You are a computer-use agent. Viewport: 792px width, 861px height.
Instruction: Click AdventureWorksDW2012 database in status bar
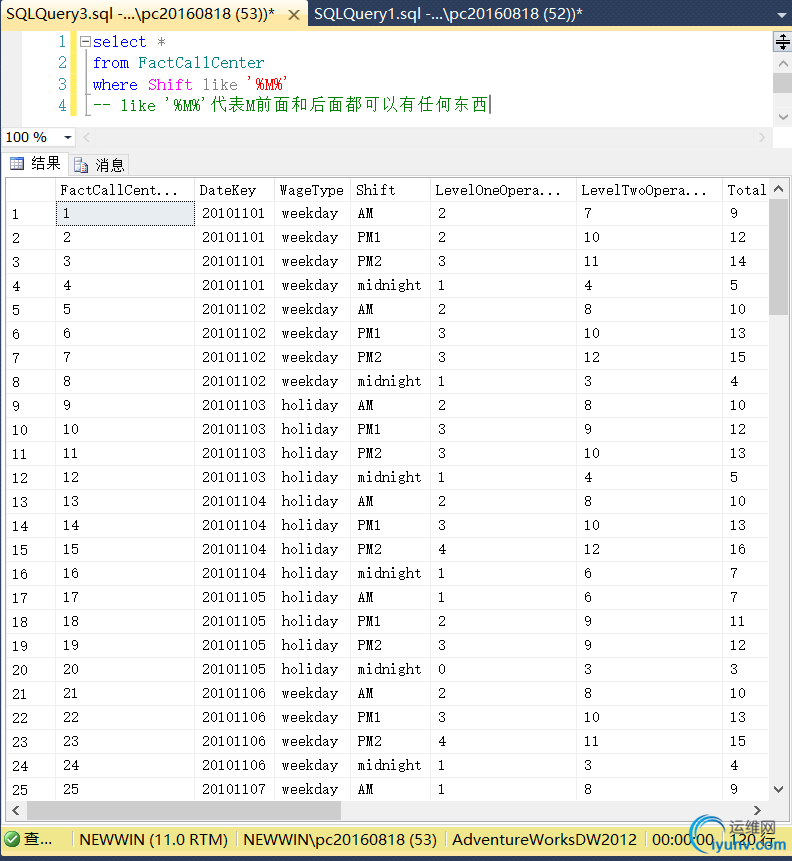[544, 839]
